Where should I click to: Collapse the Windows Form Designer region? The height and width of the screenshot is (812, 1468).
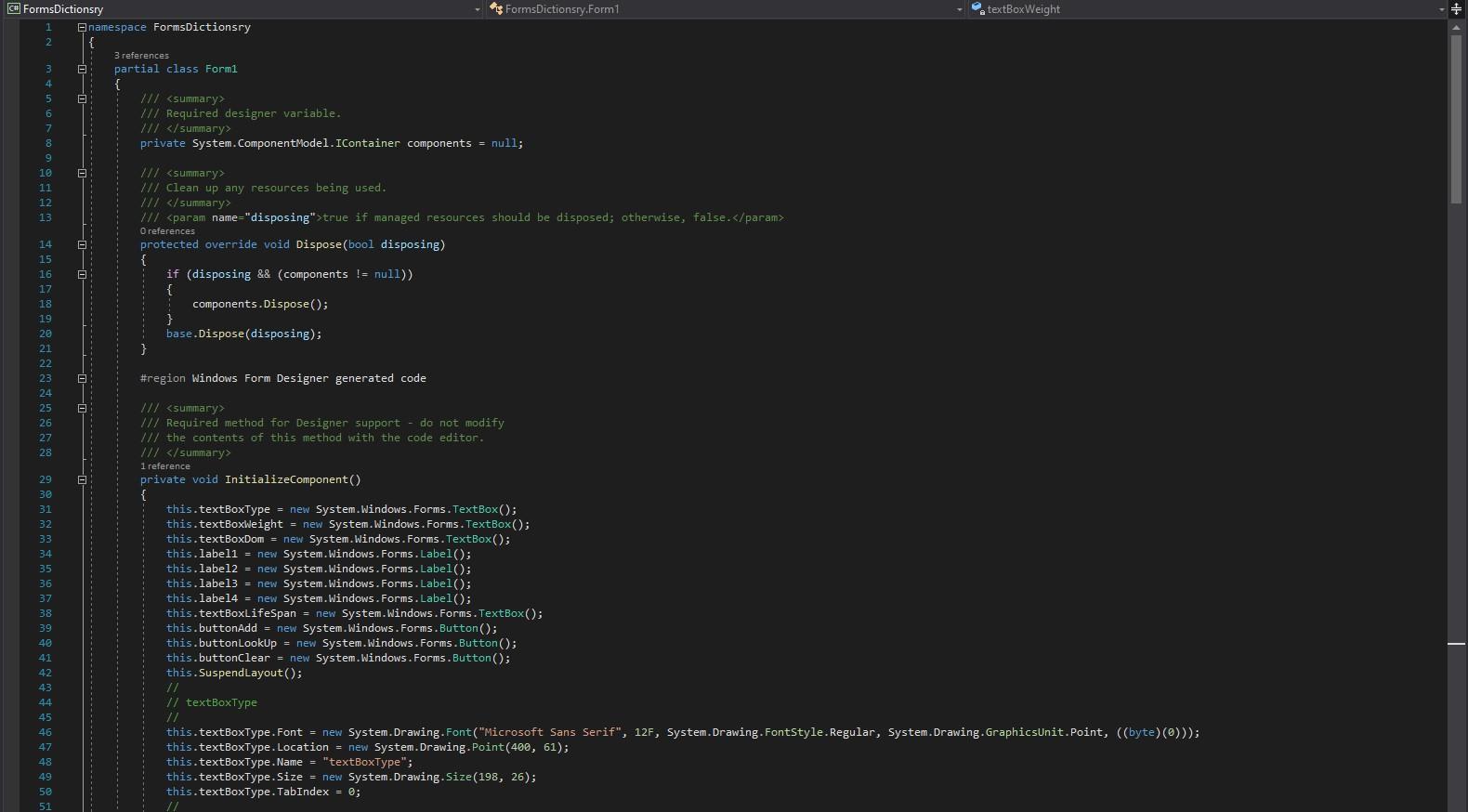click(82, 379)
